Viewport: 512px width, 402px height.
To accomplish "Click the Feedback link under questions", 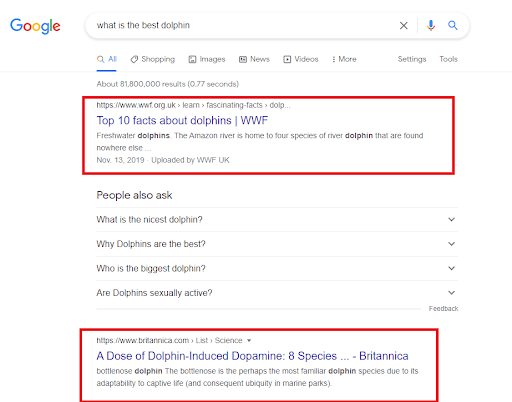I will tap(443, 309).
